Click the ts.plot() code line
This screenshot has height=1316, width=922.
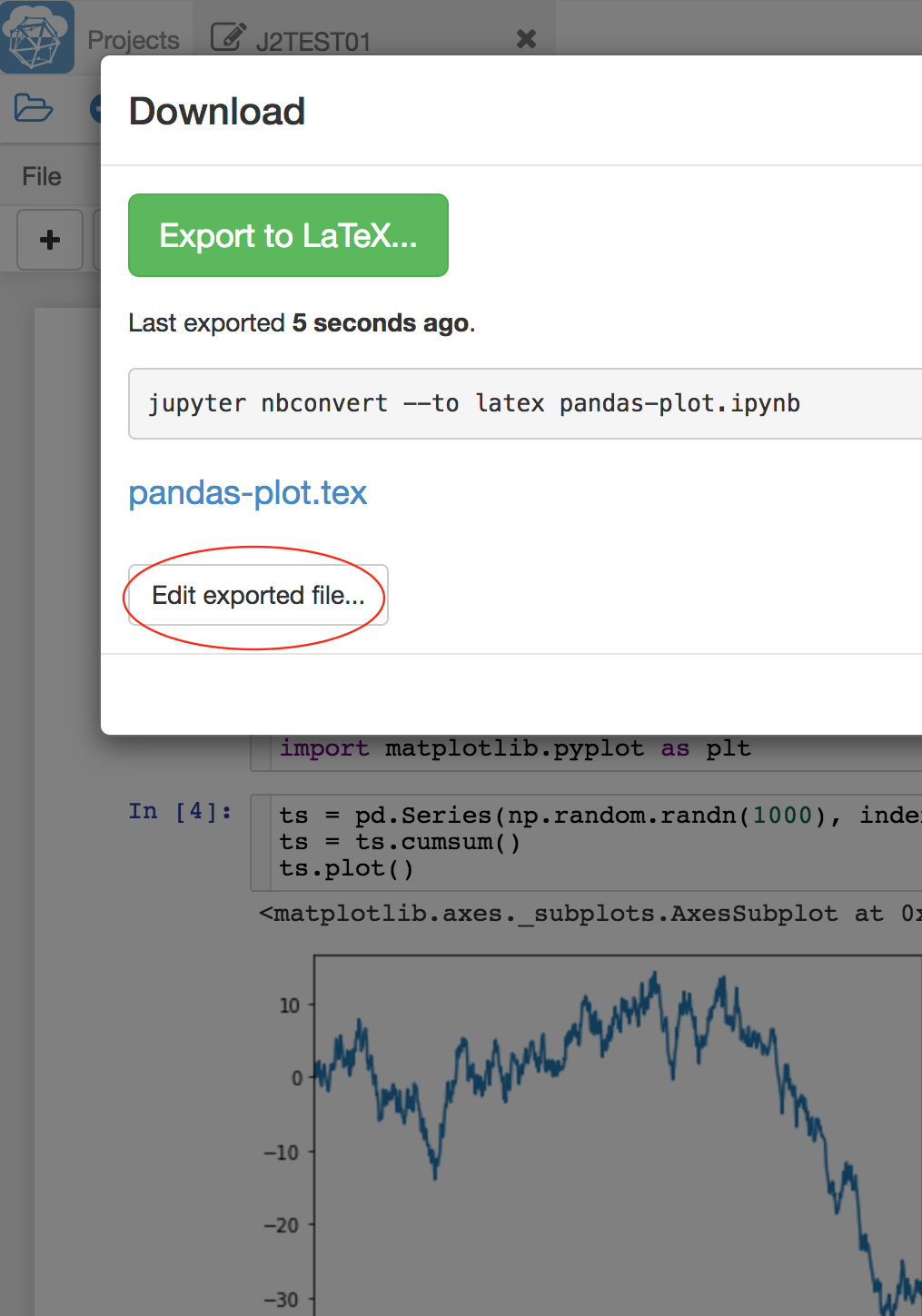point(346,868)
